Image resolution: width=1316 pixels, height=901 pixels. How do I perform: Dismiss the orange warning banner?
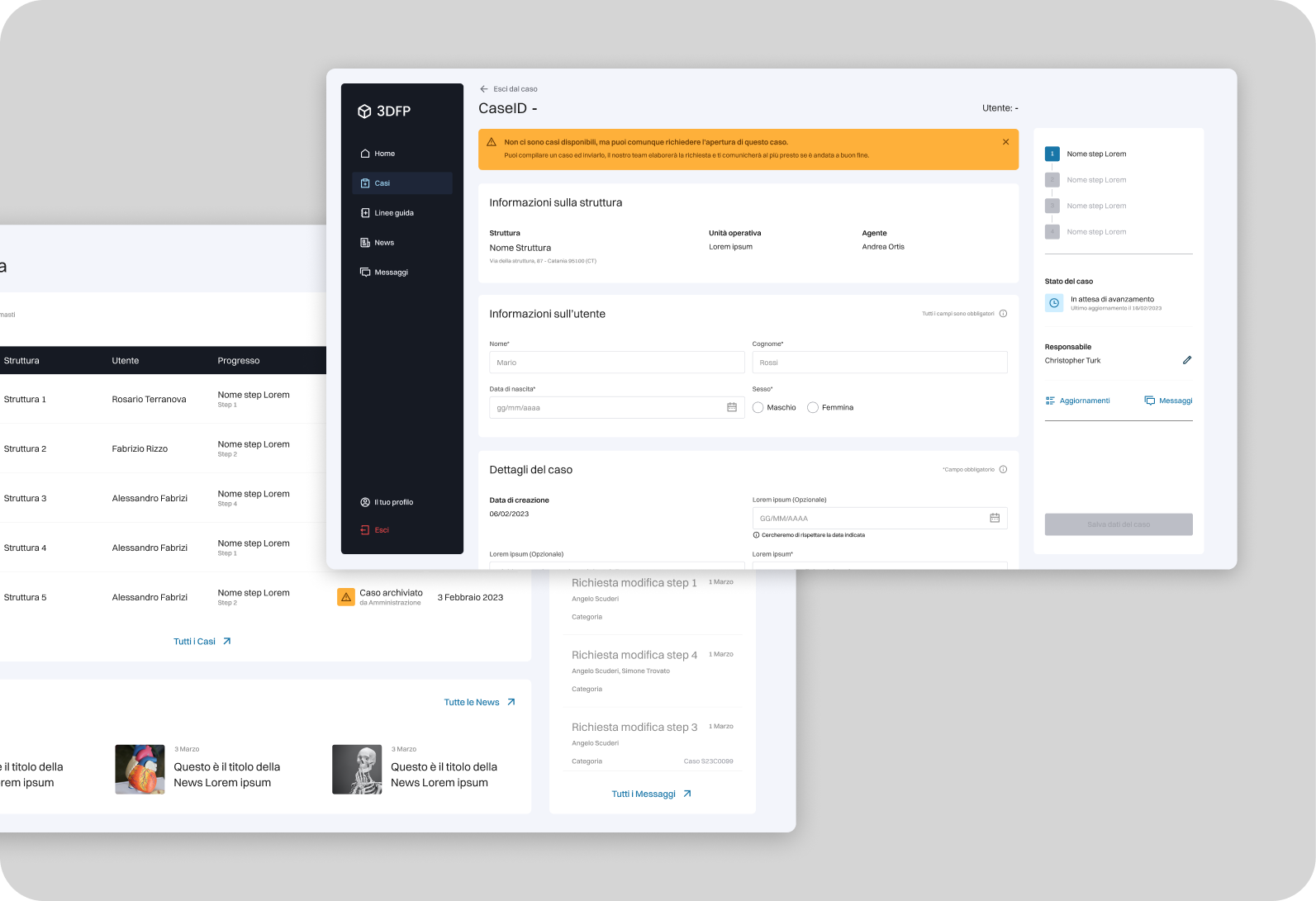click(x=1005, y=142)
